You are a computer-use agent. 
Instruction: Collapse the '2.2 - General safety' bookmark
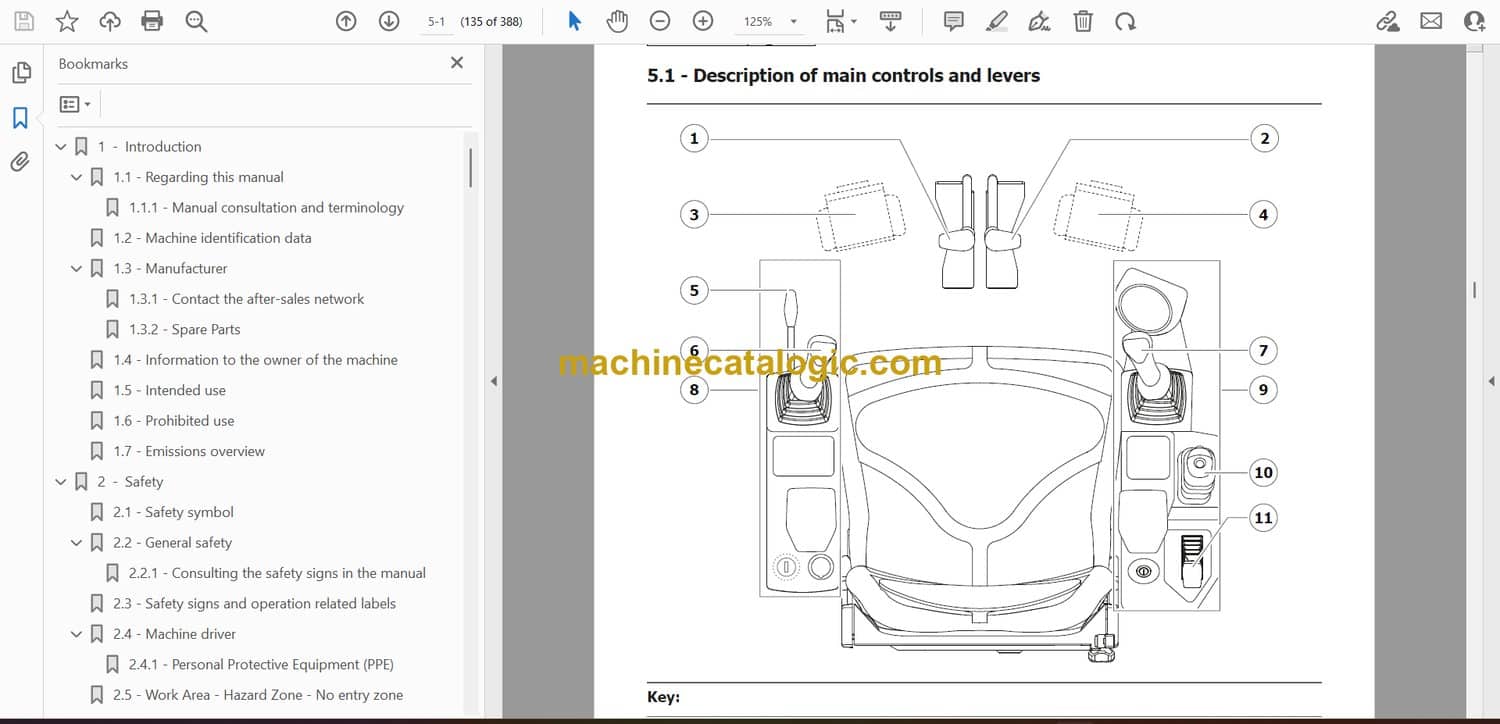tap(77, 543)
